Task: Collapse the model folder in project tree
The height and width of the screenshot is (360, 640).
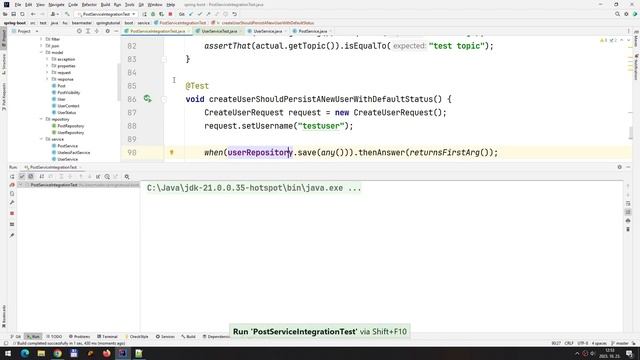Action: coord(41,52)
